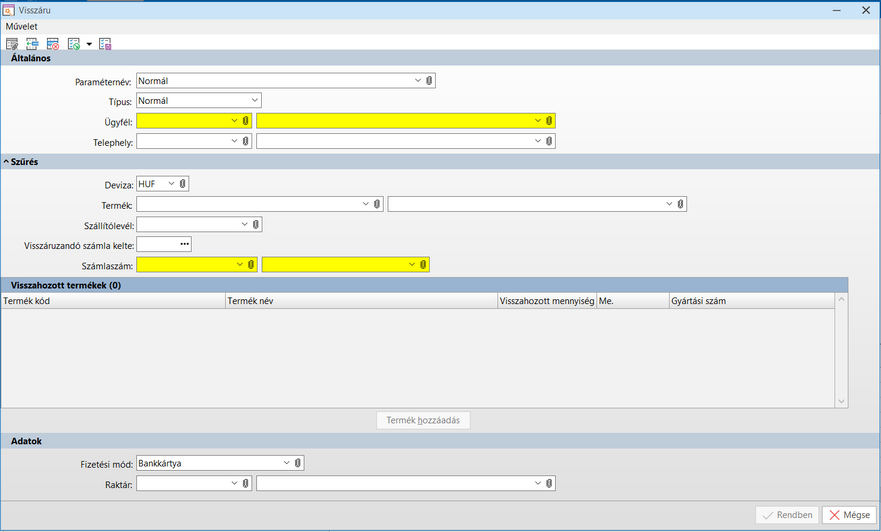The width and height of the screenshot is (881, 532).
Task: Click the Termék hozzáadás button
Action: [x=423, y=420]
